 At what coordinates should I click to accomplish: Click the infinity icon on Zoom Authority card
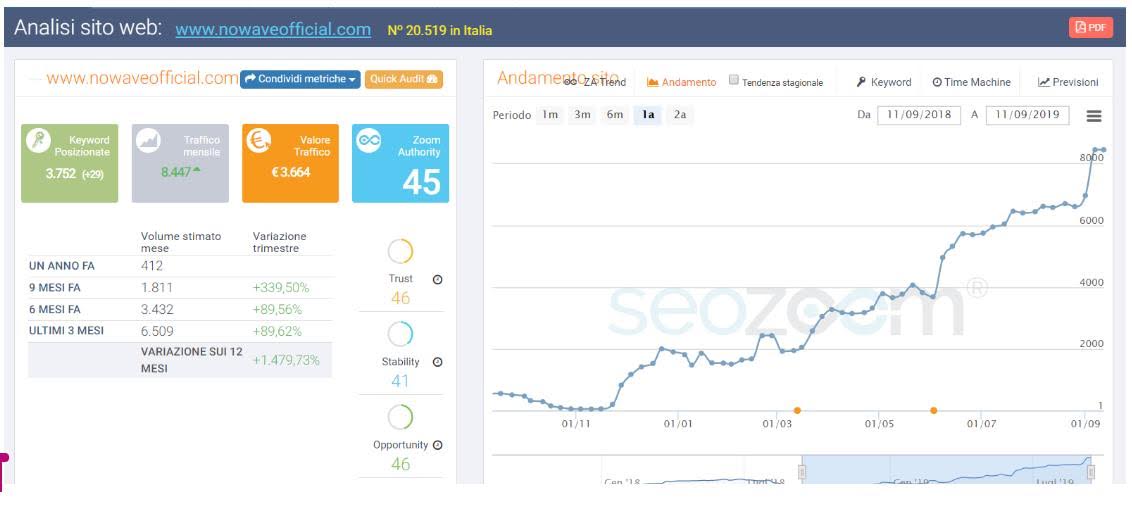pyautogui.click(x=369, y=142)
